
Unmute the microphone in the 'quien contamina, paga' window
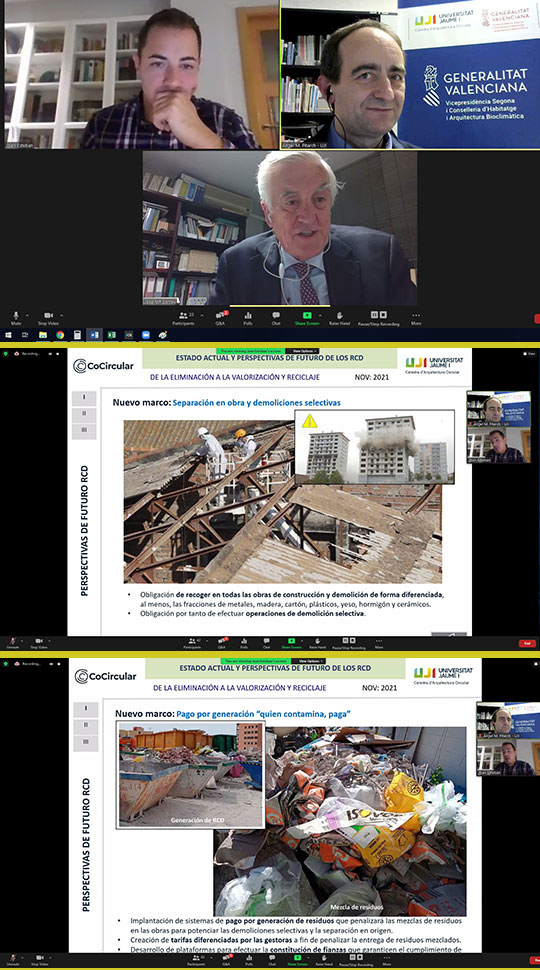tap(12, 961)
